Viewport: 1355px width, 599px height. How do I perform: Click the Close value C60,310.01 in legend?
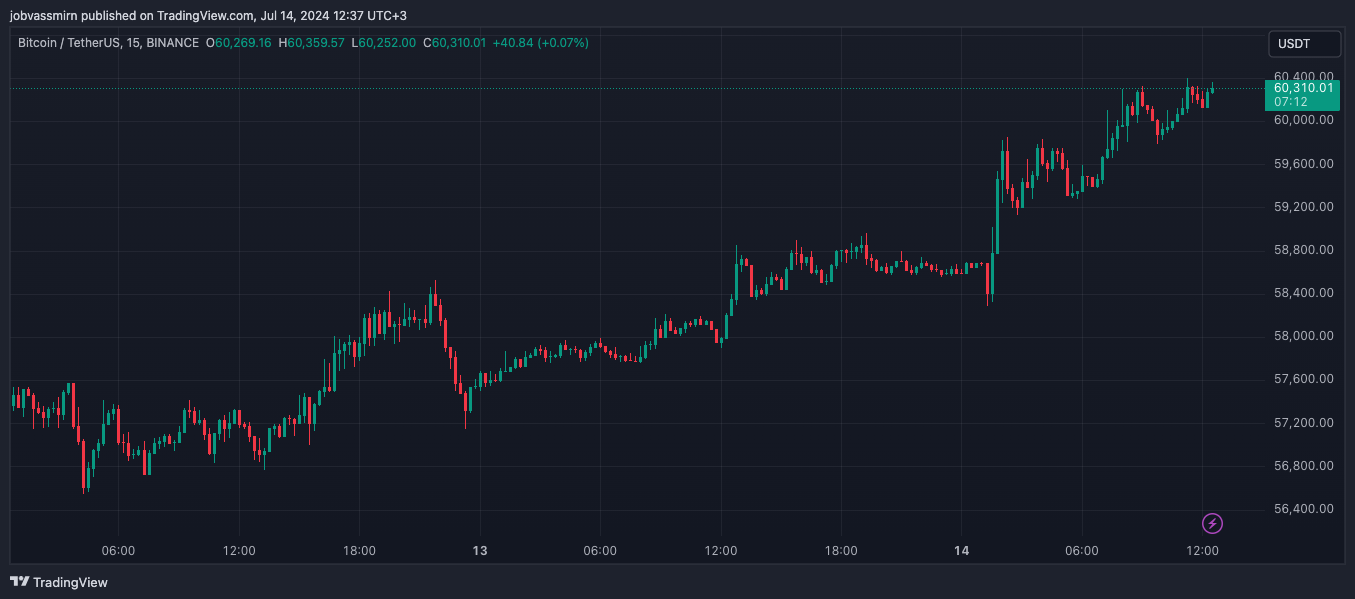point(455,43)
